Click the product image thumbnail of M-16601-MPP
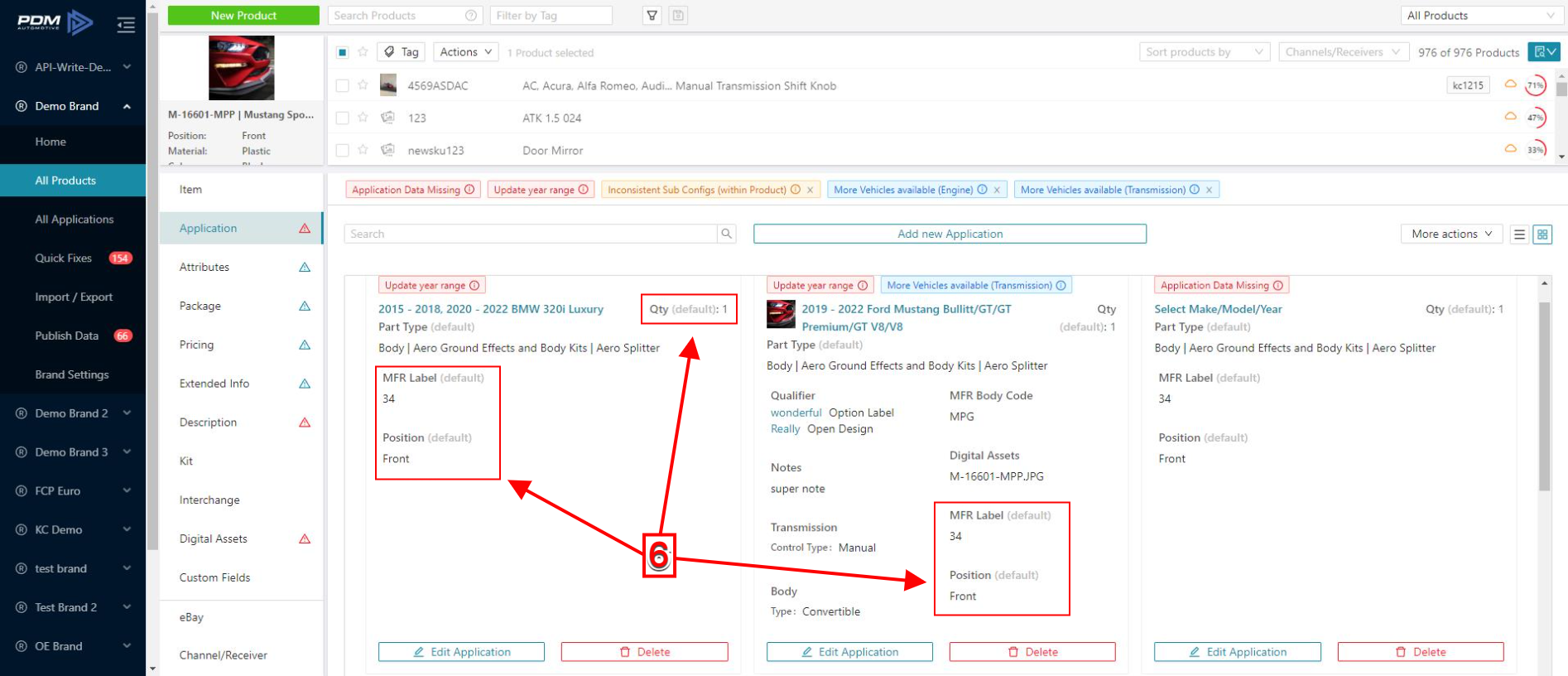The height and width of the screenshot is (676, 1568). tap(241, 68)
